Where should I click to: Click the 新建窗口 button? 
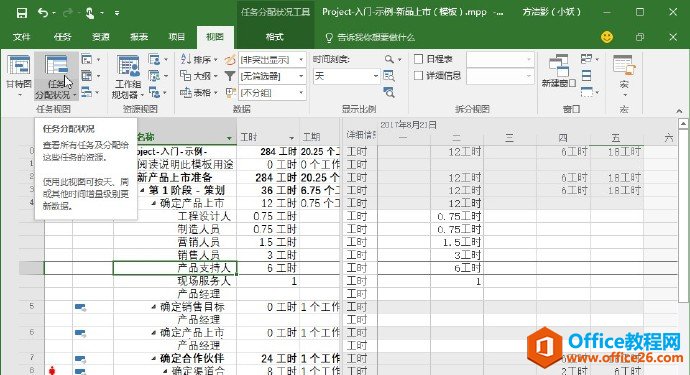[558, 71]
